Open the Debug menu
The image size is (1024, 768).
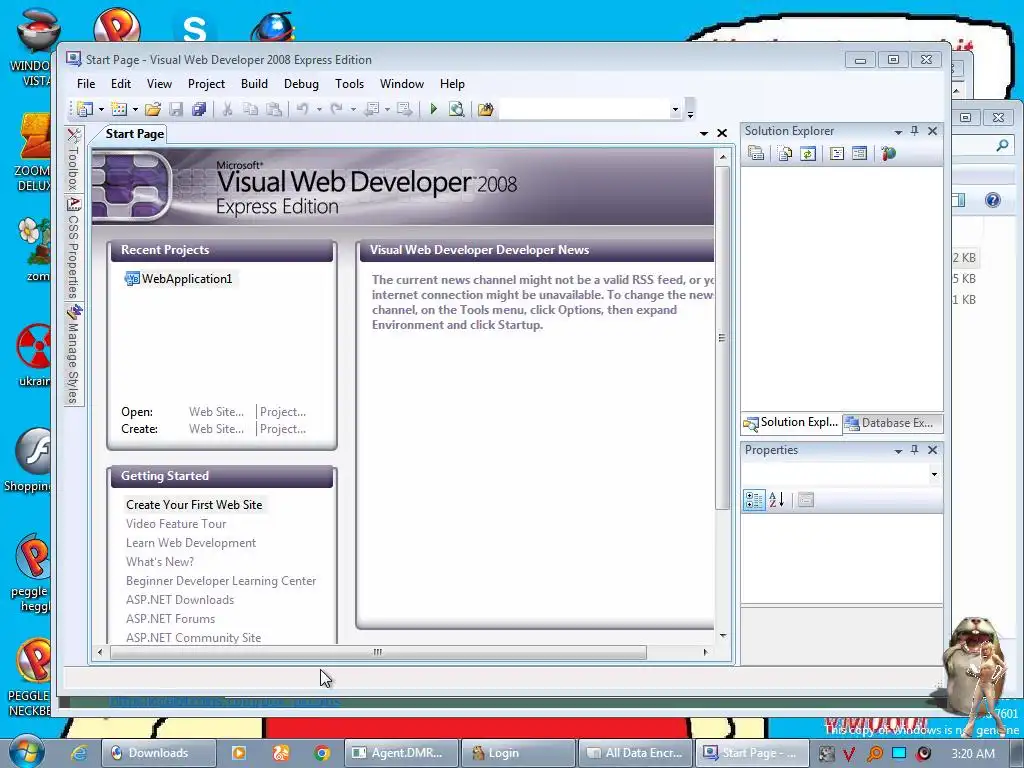pos(301,84)
